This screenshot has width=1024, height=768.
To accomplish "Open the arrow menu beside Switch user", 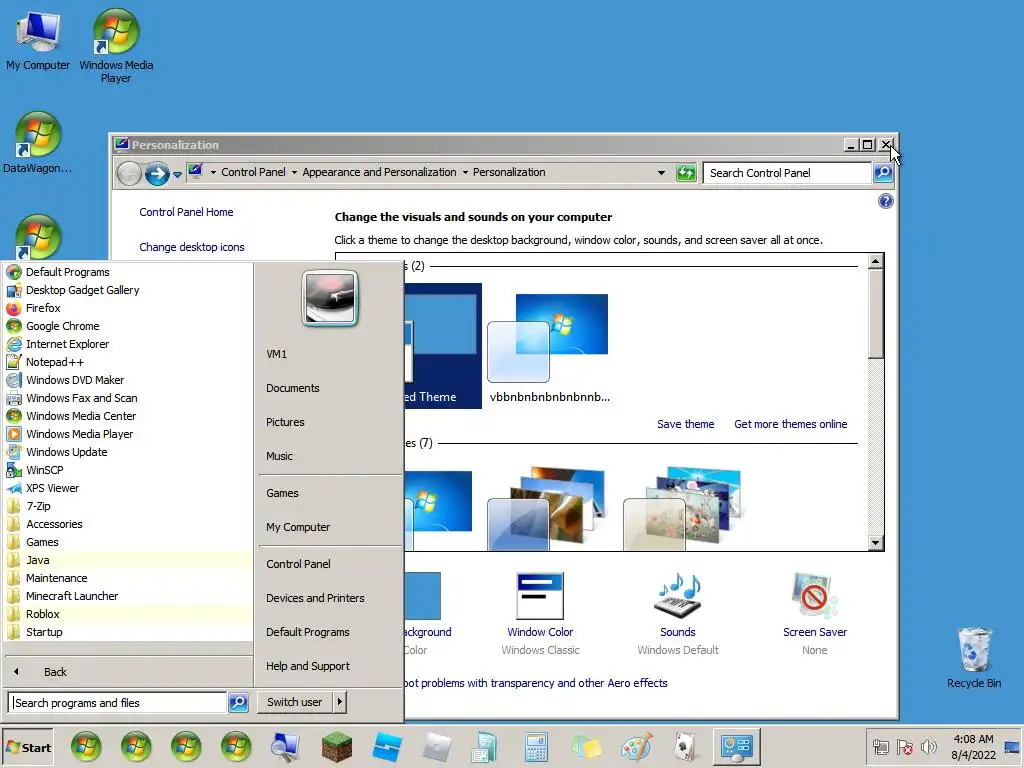I will tap(340, 702).
